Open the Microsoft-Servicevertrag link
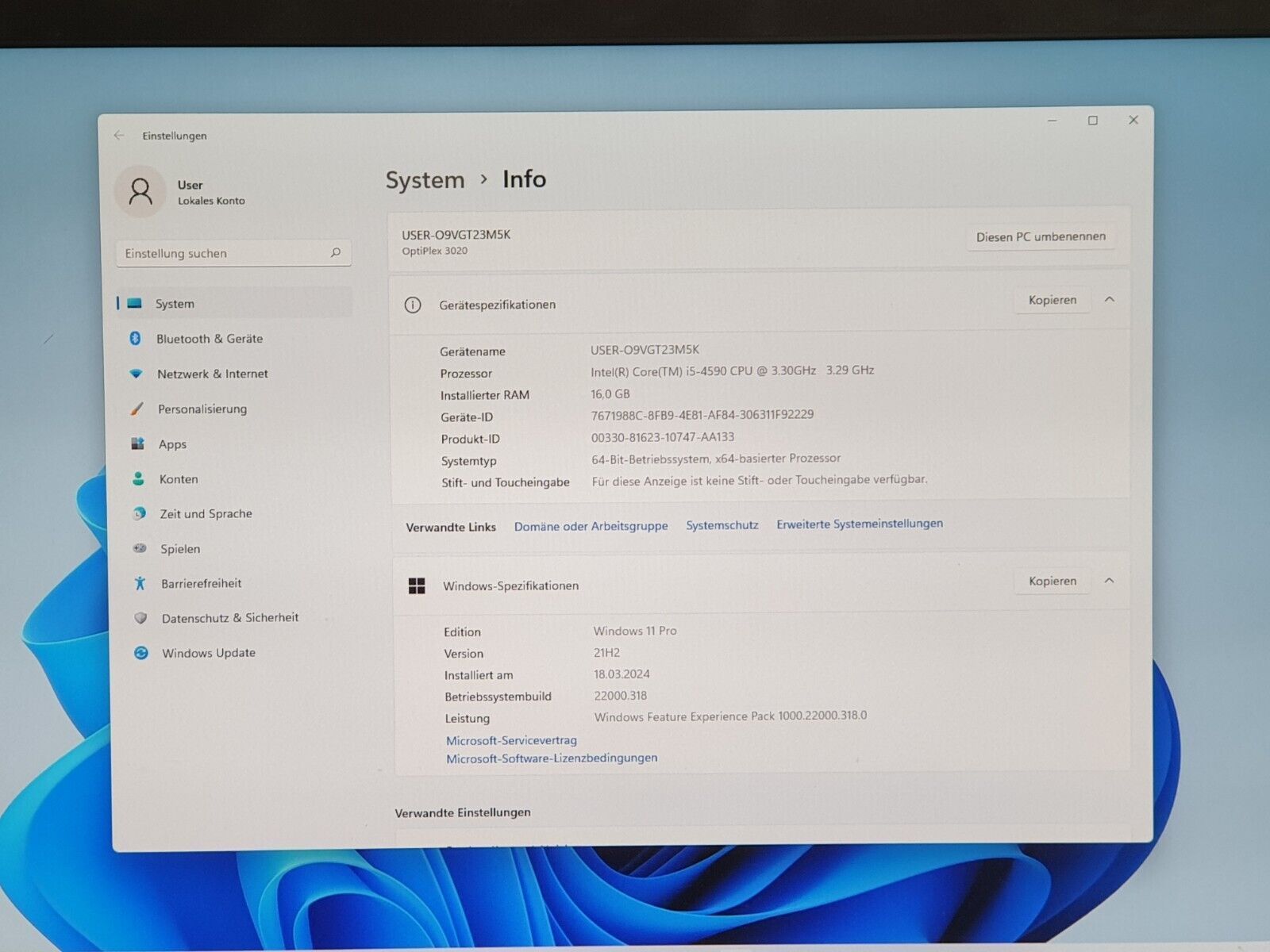The image size is (1270, 952). [x=511, y=740]
